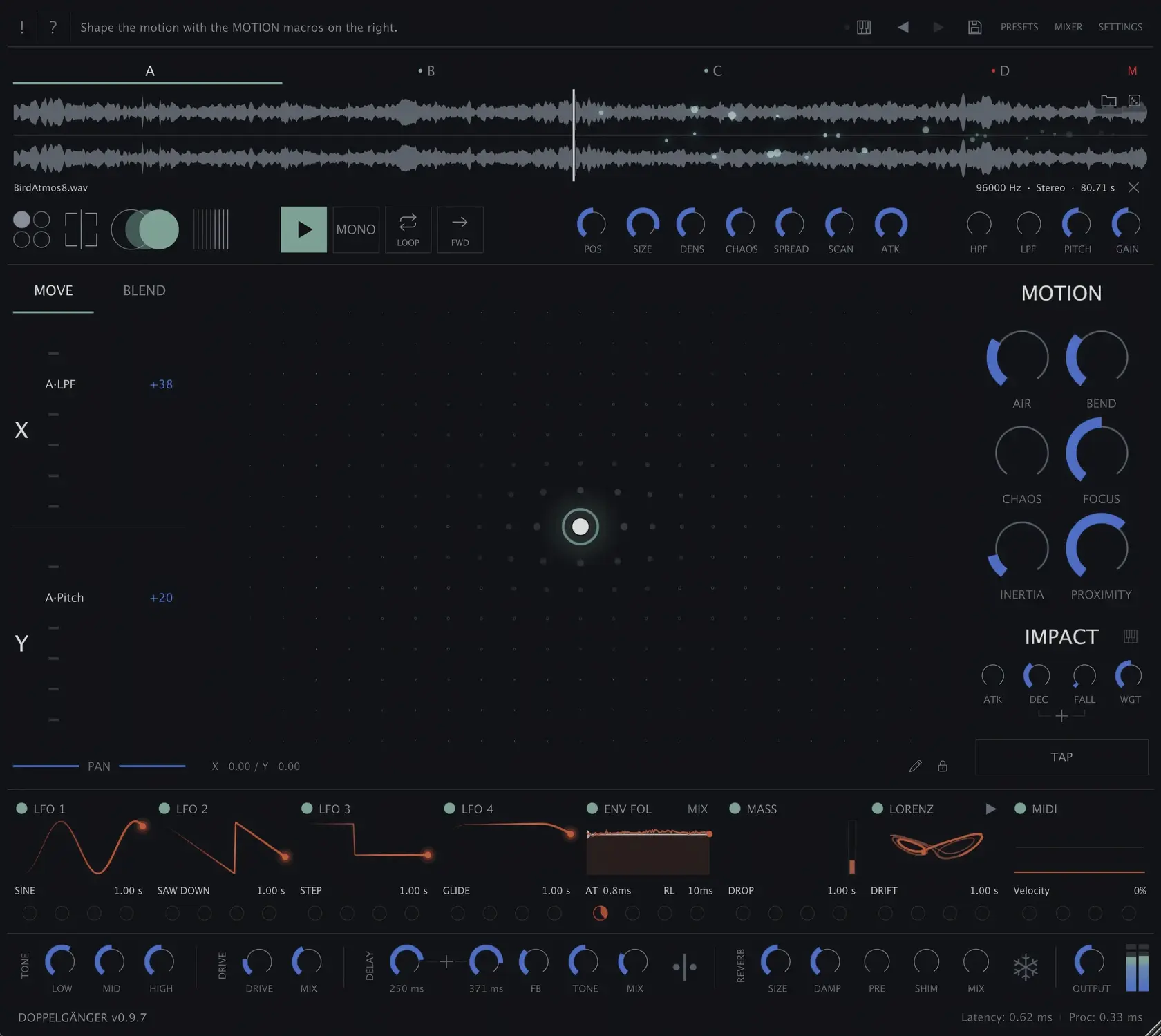Click the delay link plus icon

(x=446, y=961)
